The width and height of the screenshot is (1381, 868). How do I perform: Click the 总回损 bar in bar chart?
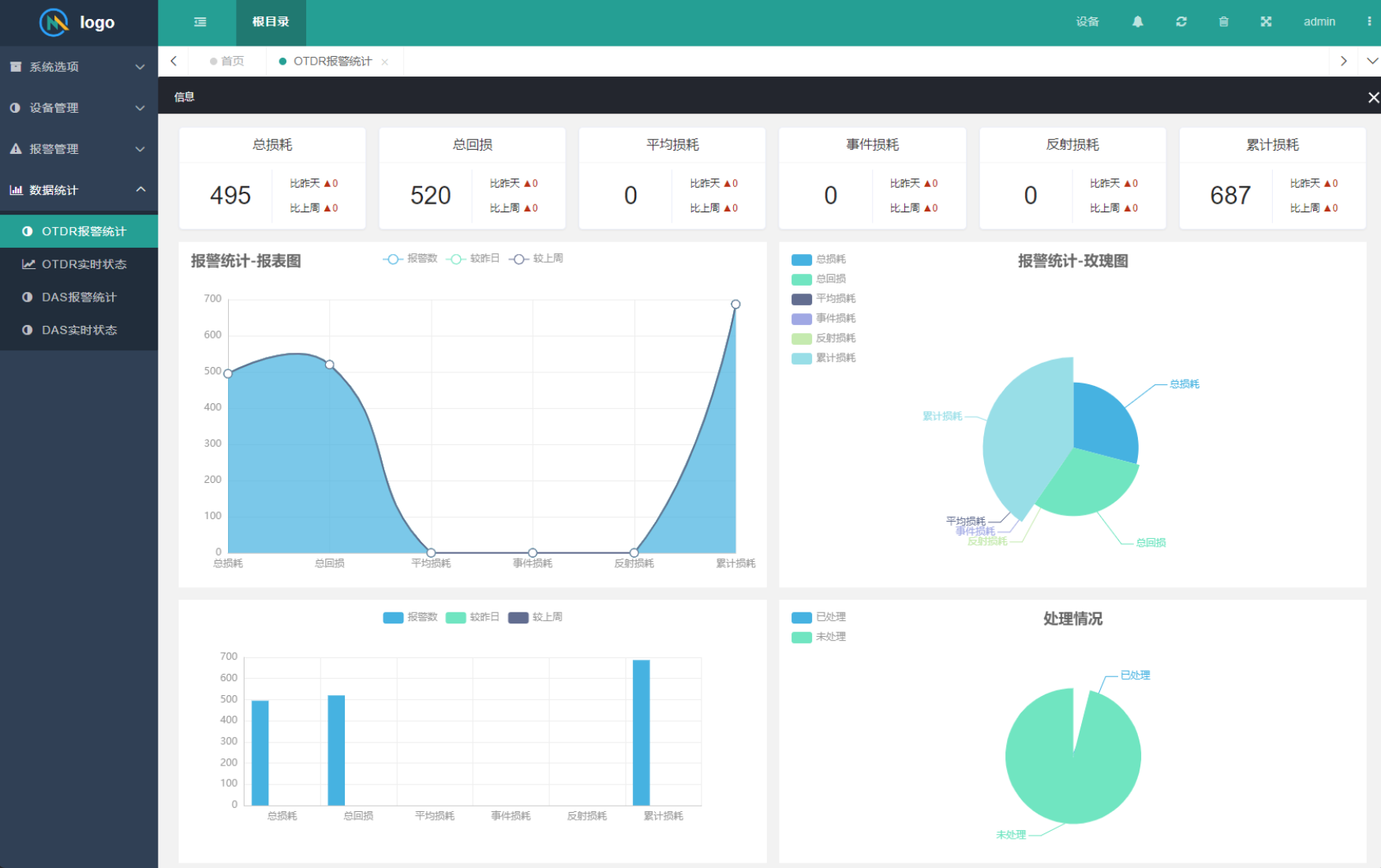coord(336,750)
